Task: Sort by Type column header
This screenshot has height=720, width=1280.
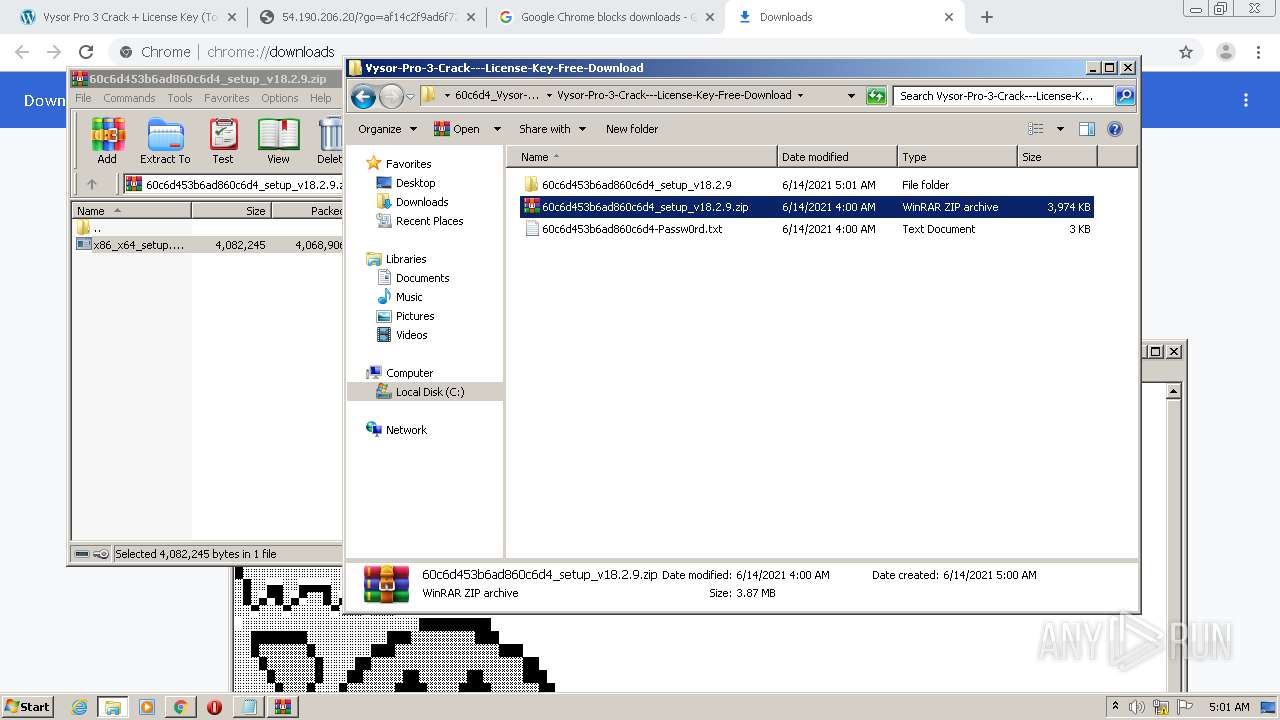Action: pyautogui.click(x=957, y=157)
